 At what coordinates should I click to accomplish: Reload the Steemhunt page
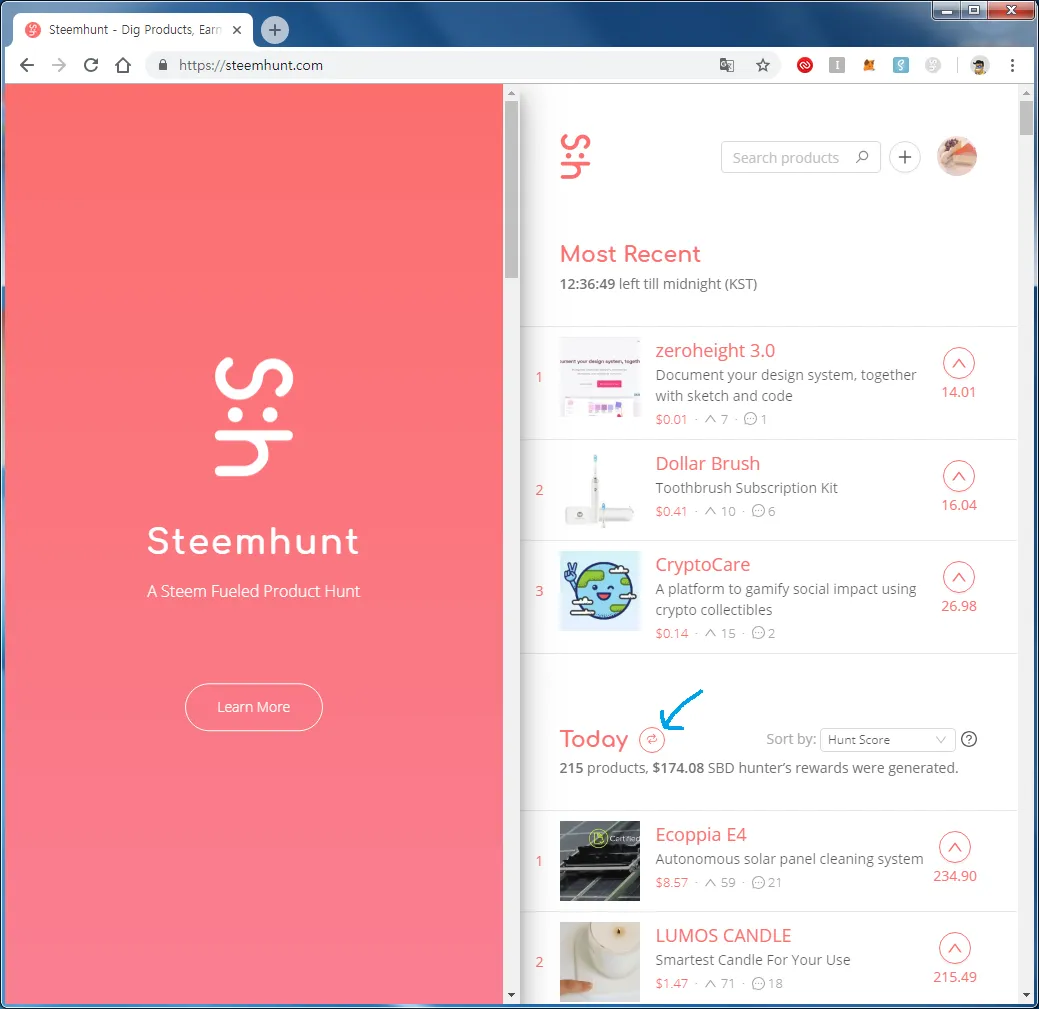point(91,65)
